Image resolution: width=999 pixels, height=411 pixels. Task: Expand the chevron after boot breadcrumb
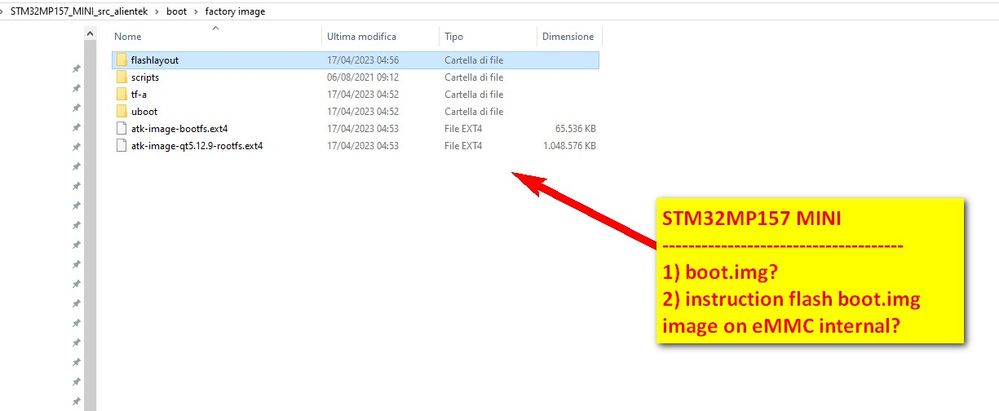[x=196, y=11]
